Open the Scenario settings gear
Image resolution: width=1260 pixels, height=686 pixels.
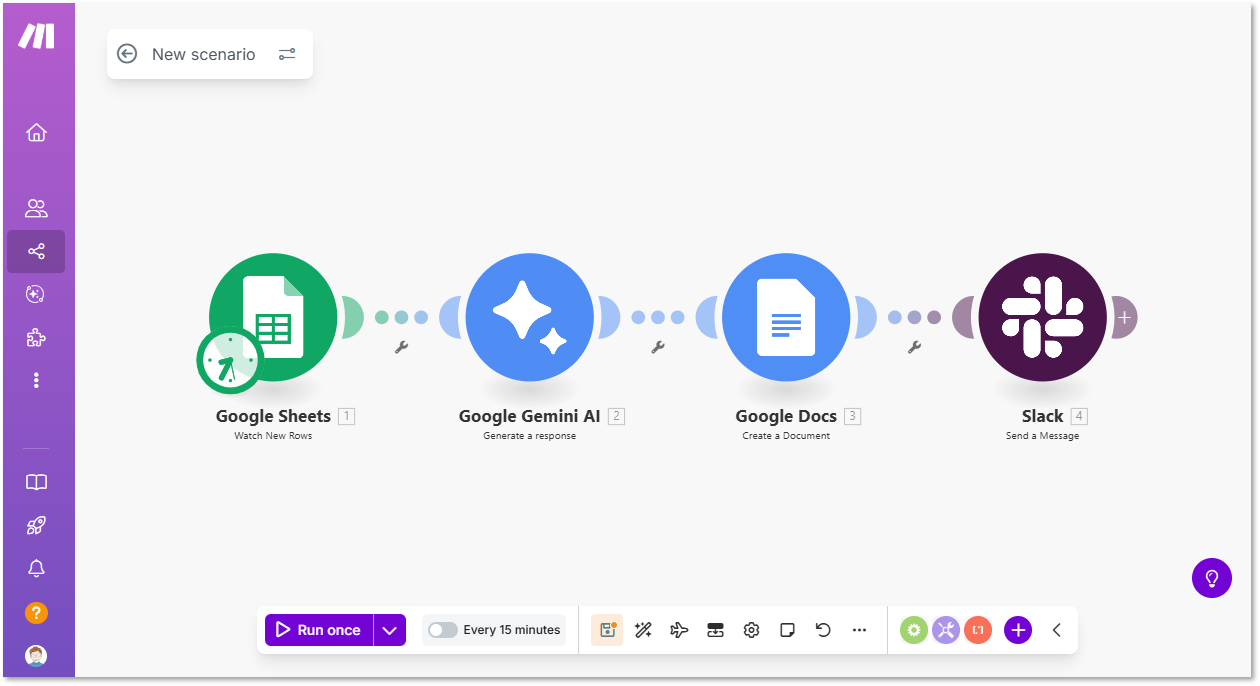751,630
